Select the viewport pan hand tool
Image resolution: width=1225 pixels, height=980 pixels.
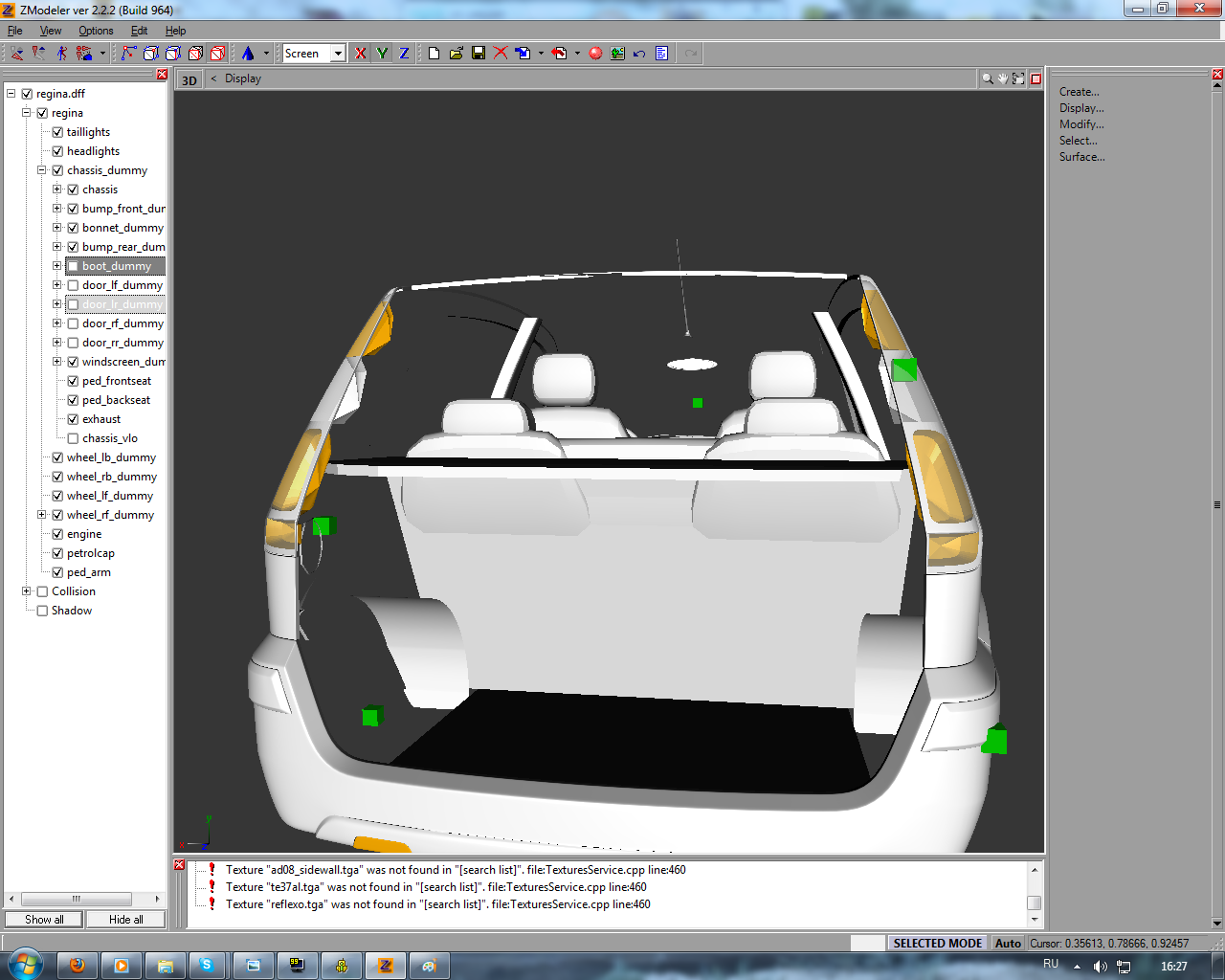pyautogui.click(x=1002, y=78)
